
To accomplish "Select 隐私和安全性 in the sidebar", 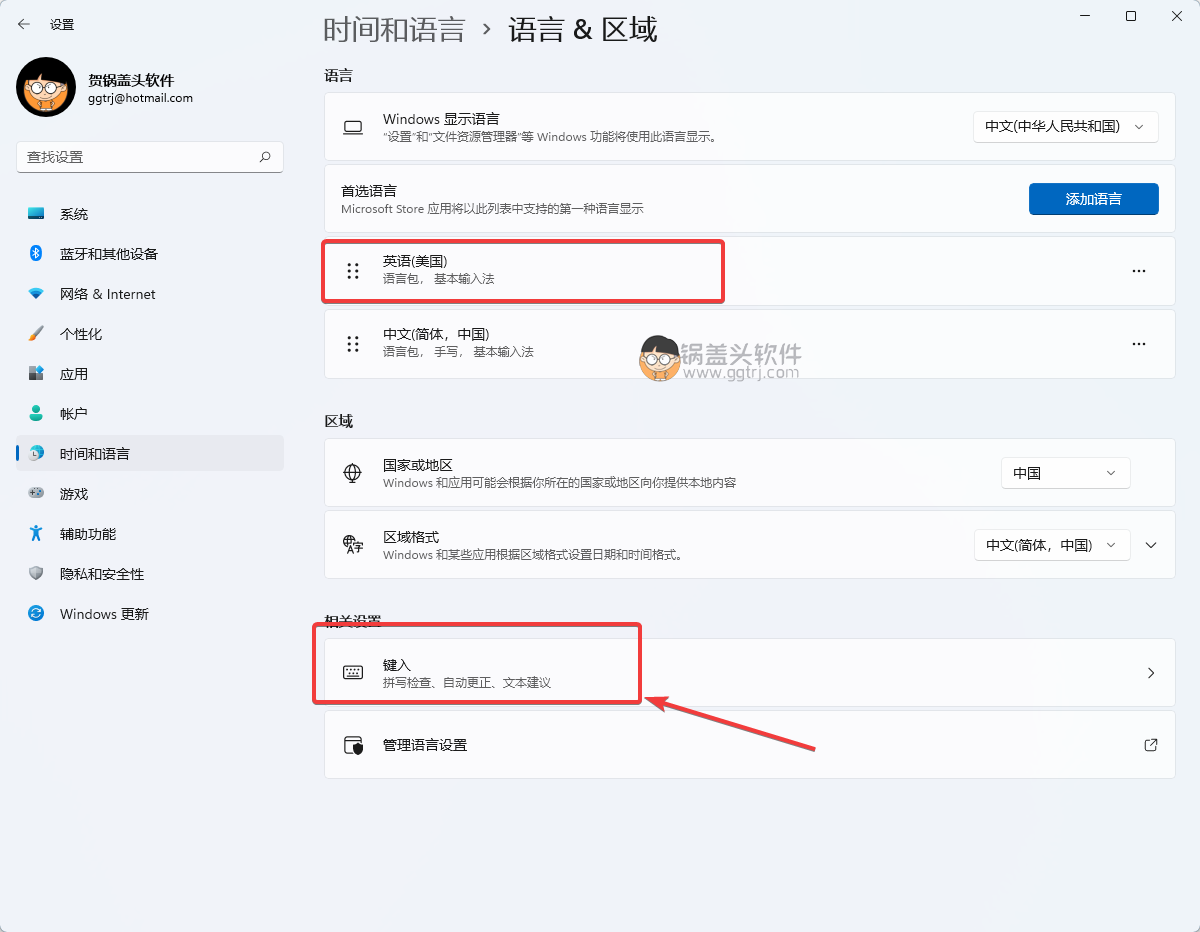I will click(150, 574).
